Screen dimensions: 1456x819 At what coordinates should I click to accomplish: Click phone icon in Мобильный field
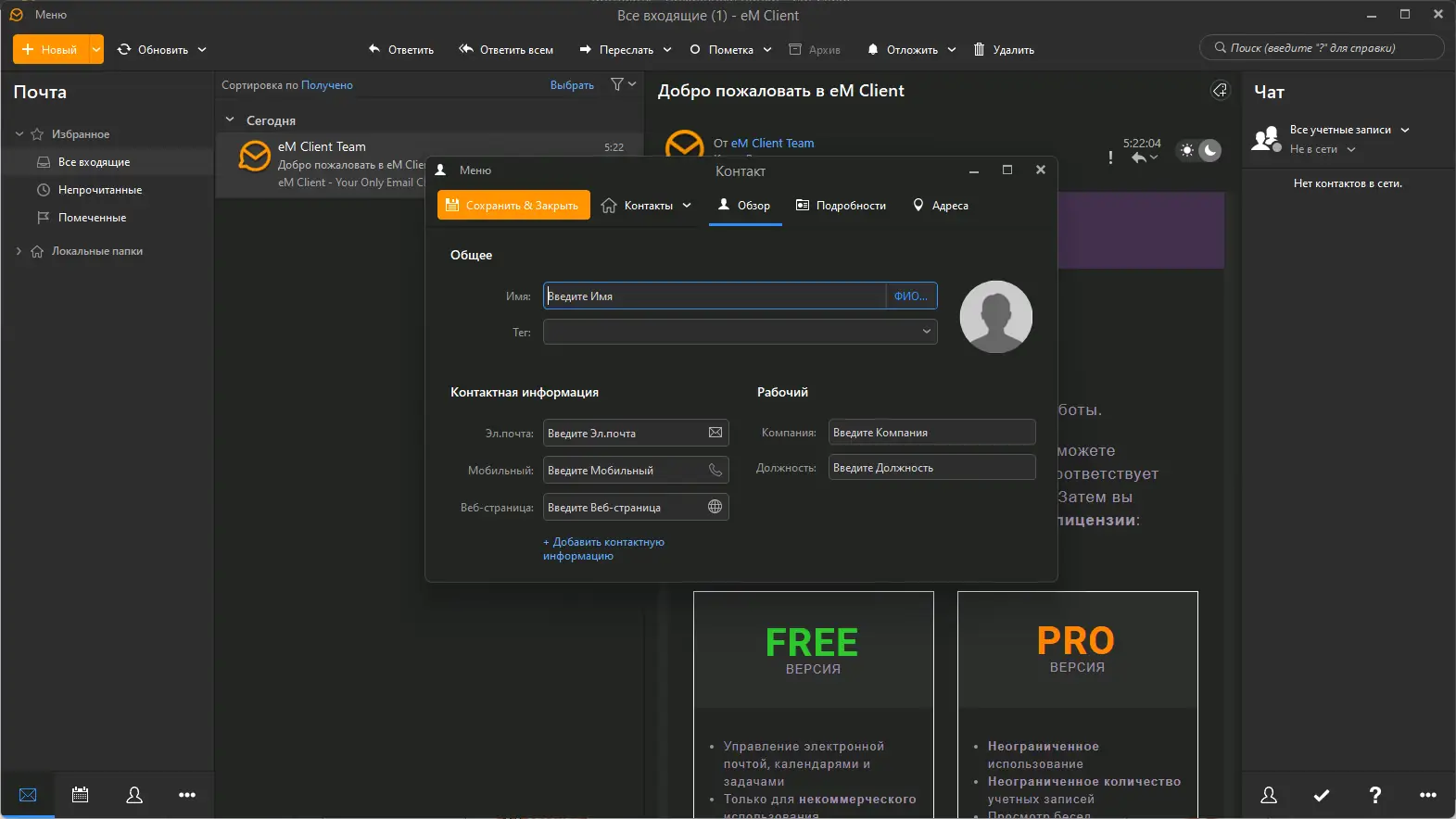coord(715,470)
